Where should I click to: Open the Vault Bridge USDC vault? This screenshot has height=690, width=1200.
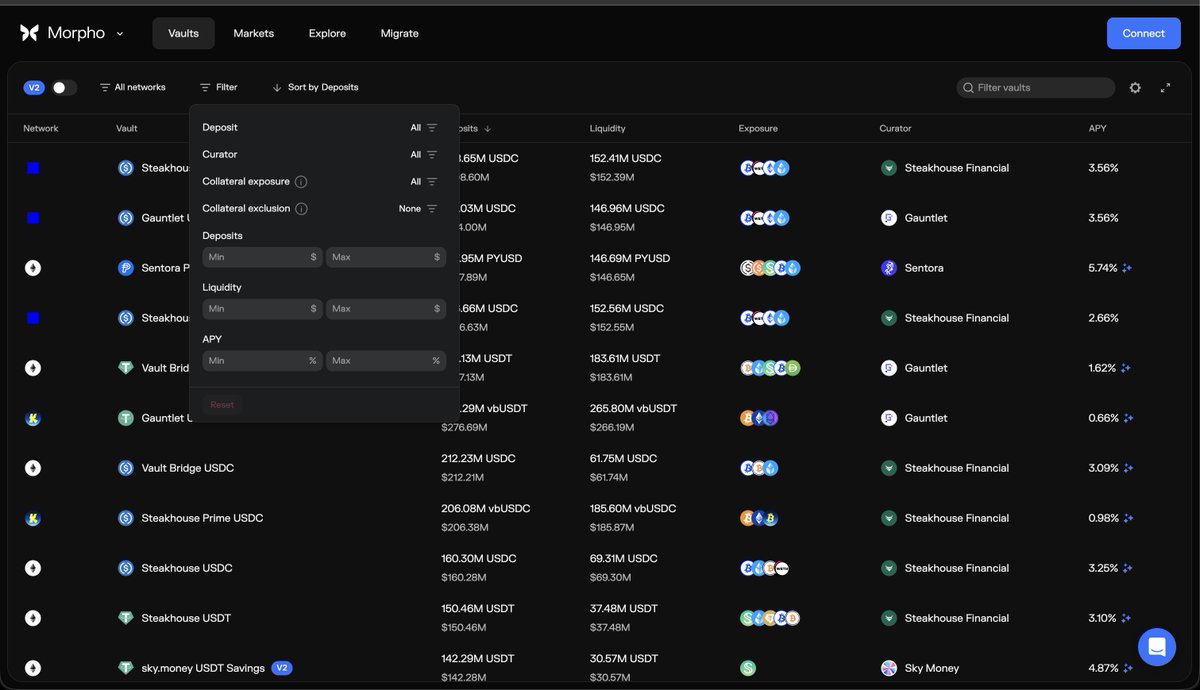coord(188,468)
